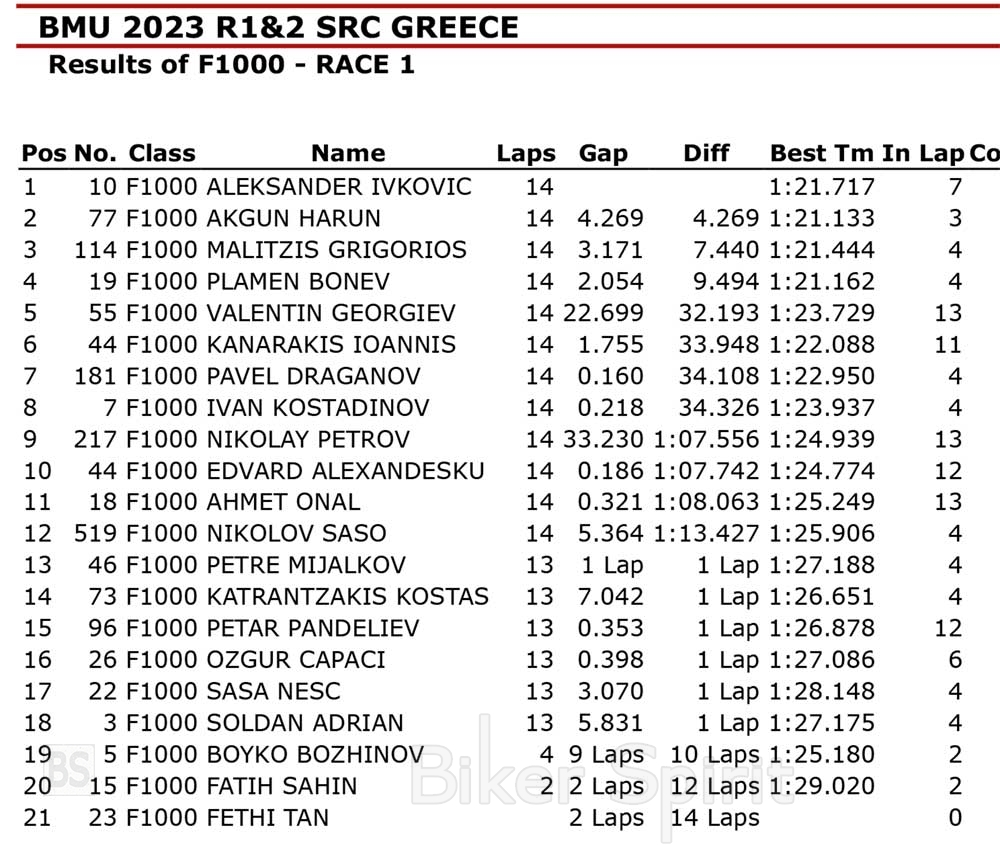
Task: Select winner ALEKSANDER IVKOVIC's name
Action: pos(338,187)
